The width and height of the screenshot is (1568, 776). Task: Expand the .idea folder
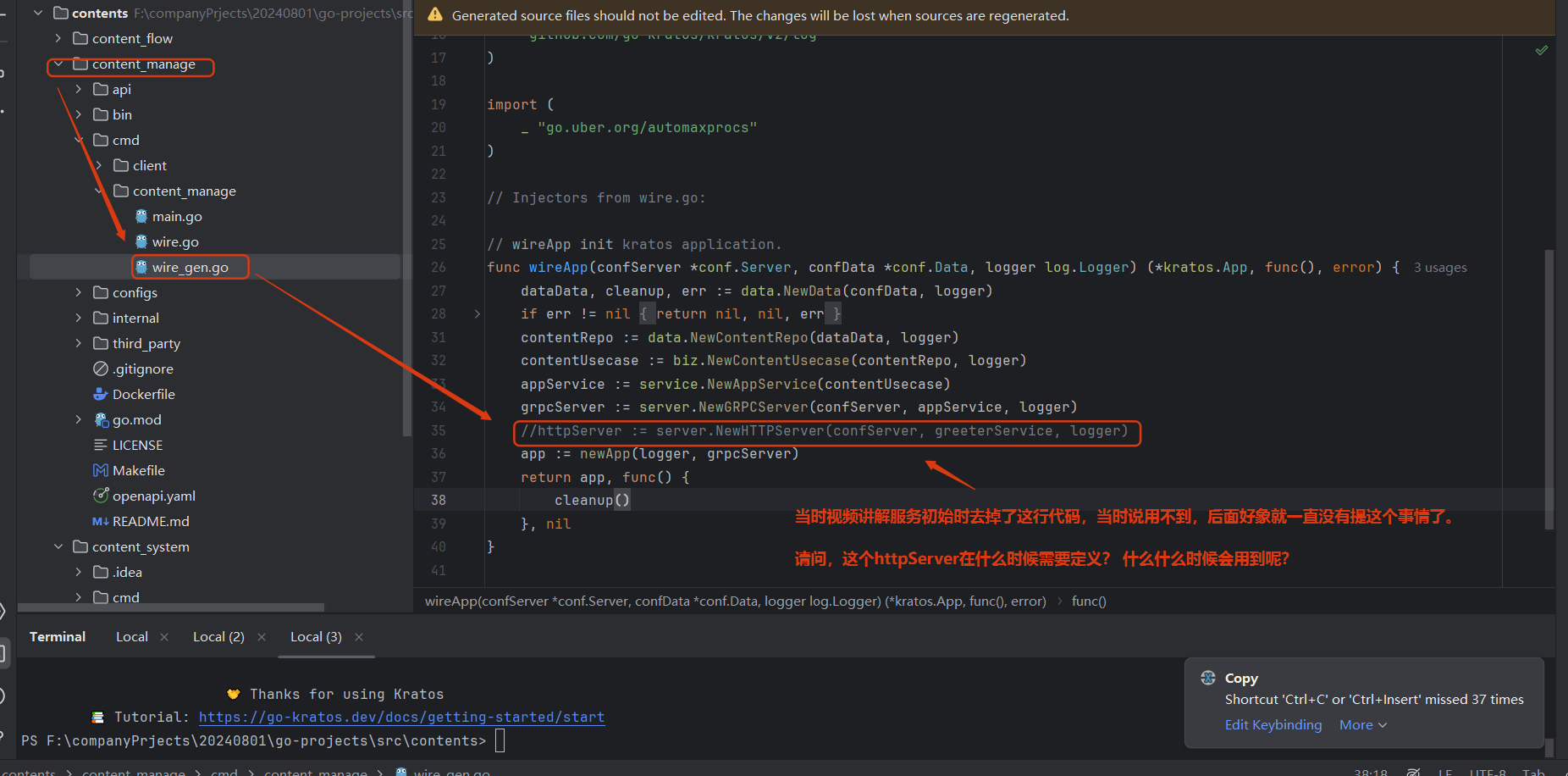(x=79, y=572)
